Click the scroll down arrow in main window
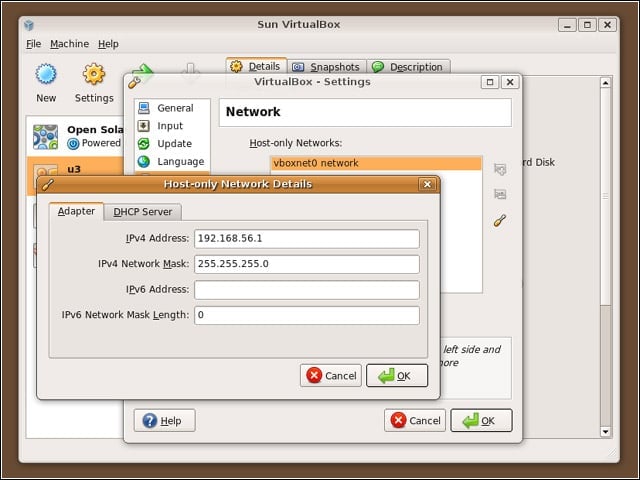Image resolution: width=640 pixels, height=480 pixels. point(605,431)
